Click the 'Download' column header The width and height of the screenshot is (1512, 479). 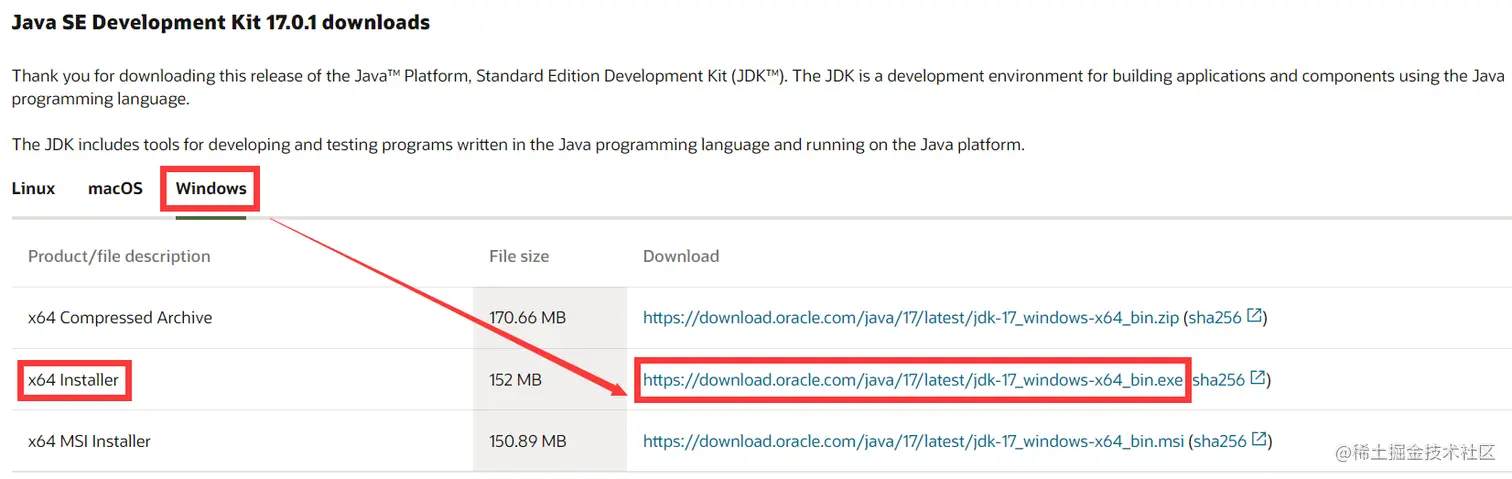pos(681,256)
